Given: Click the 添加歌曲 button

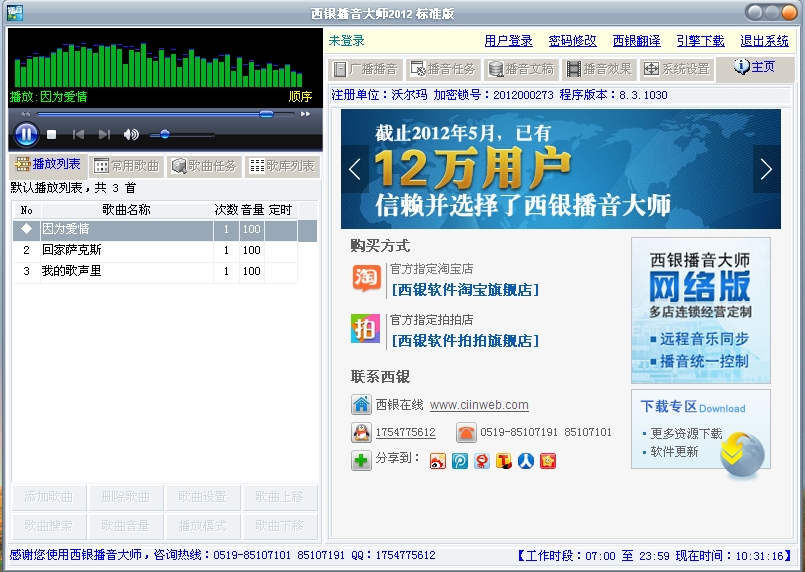Looking at the screenshot, I should 49,497.
